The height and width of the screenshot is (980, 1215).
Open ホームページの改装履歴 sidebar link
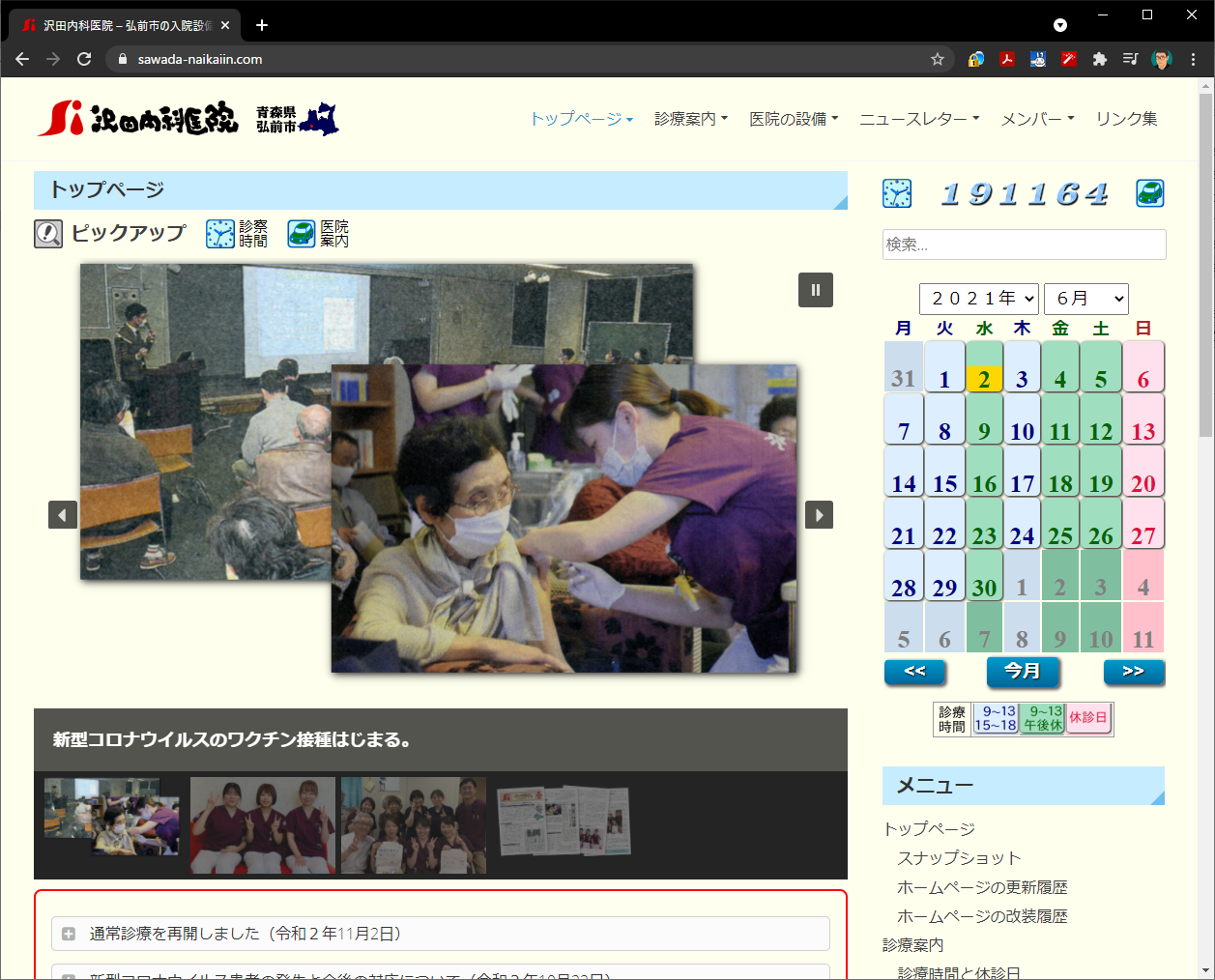[x=982, y=916]
